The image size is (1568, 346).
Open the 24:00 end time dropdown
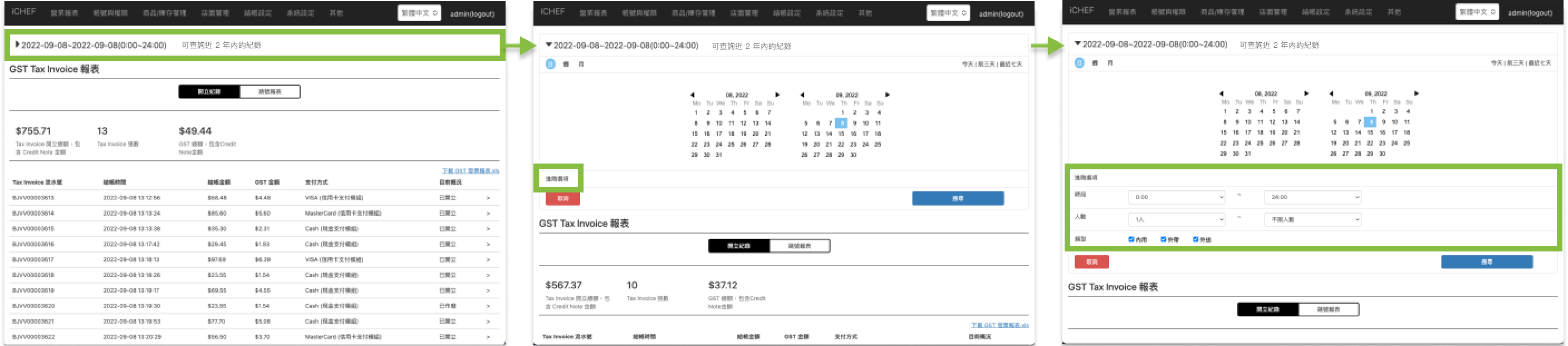click(1312, 197)
